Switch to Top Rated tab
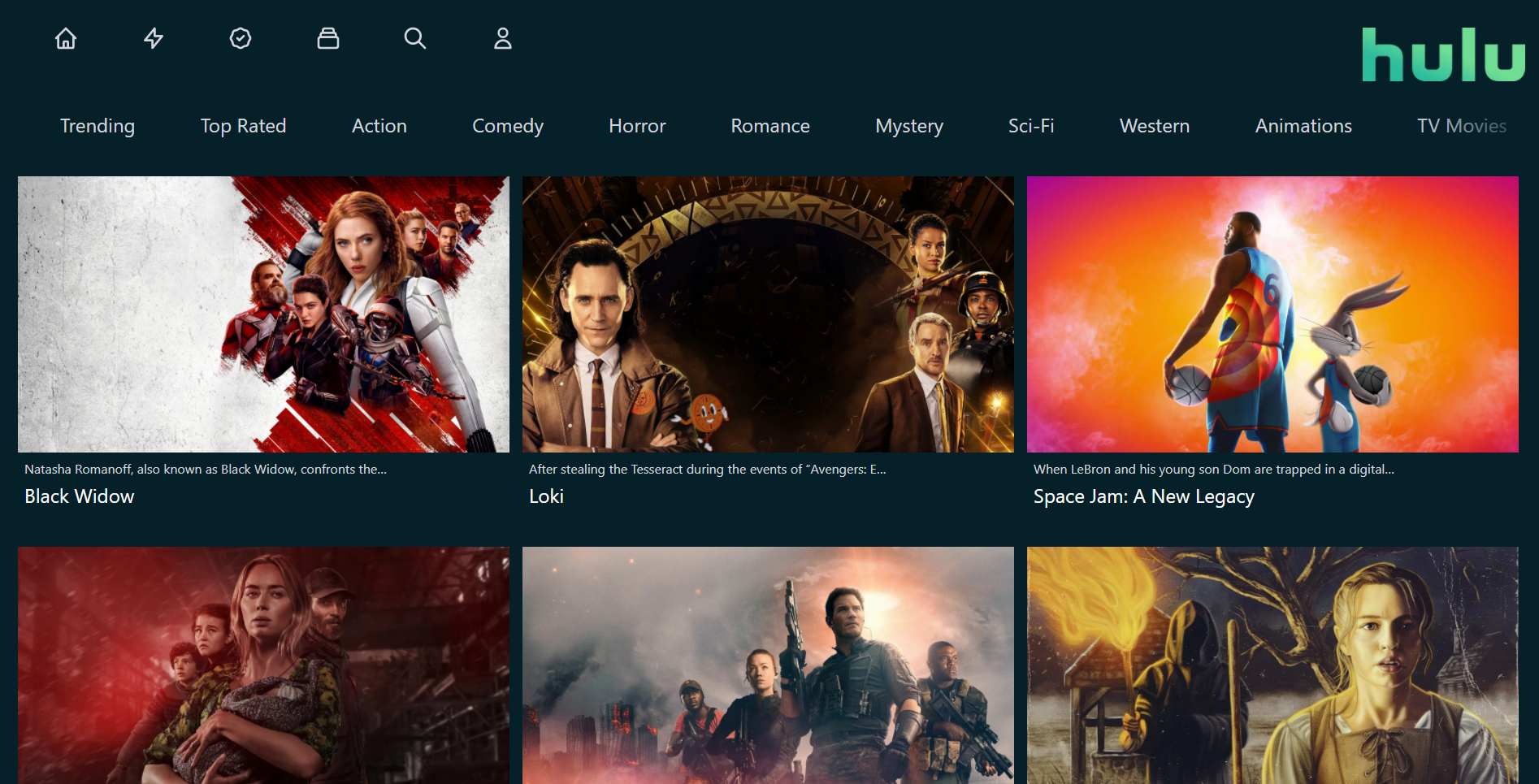The height and width of the screenshot is (784, 1539). pyautogui.click(x=243, y=126)
